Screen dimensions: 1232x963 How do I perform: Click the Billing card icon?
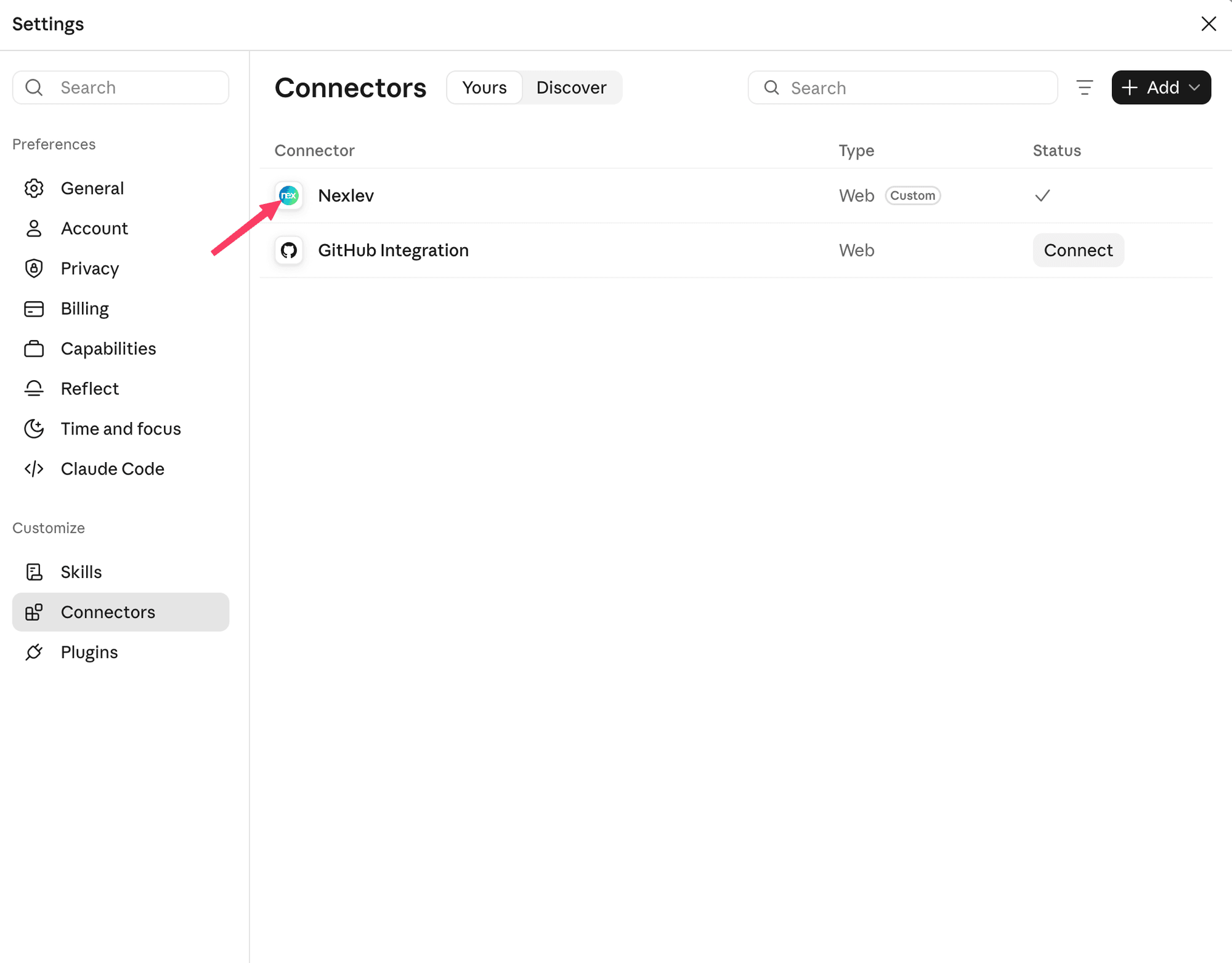(34, 308)
